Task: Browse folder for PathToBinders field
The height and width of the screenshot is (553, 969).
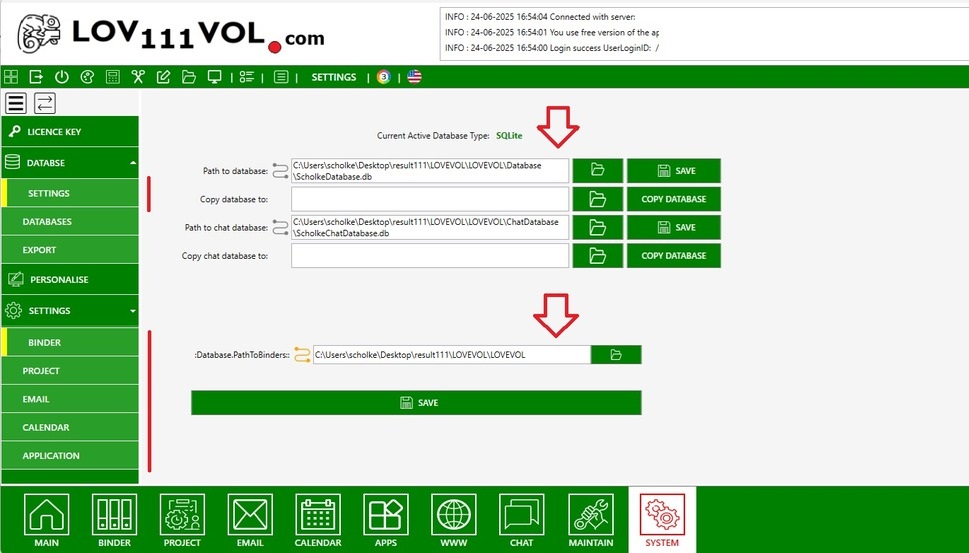Action: tap(616, 355)
